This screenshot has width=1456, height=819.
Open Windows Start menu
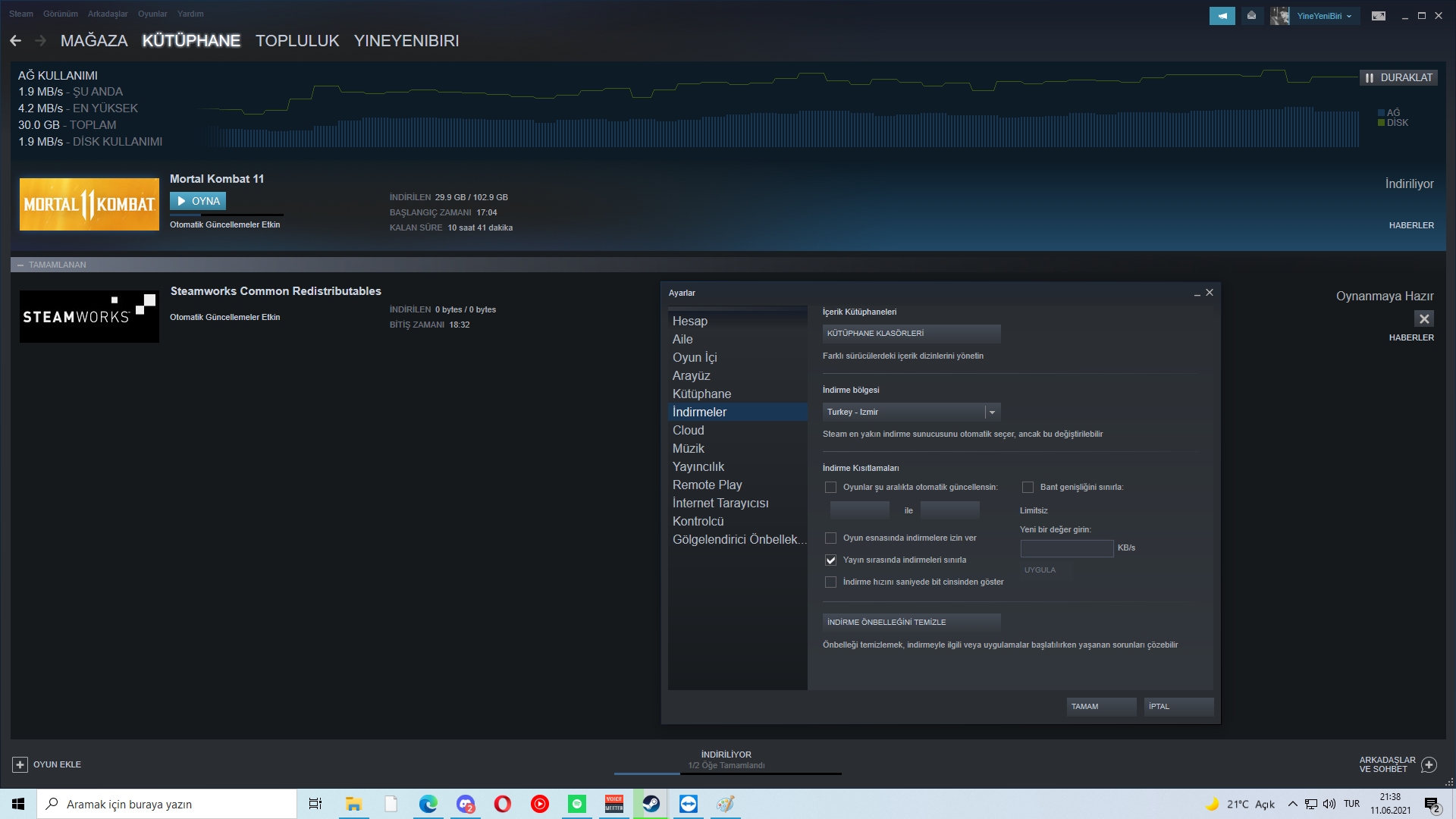tap(18, 804)
